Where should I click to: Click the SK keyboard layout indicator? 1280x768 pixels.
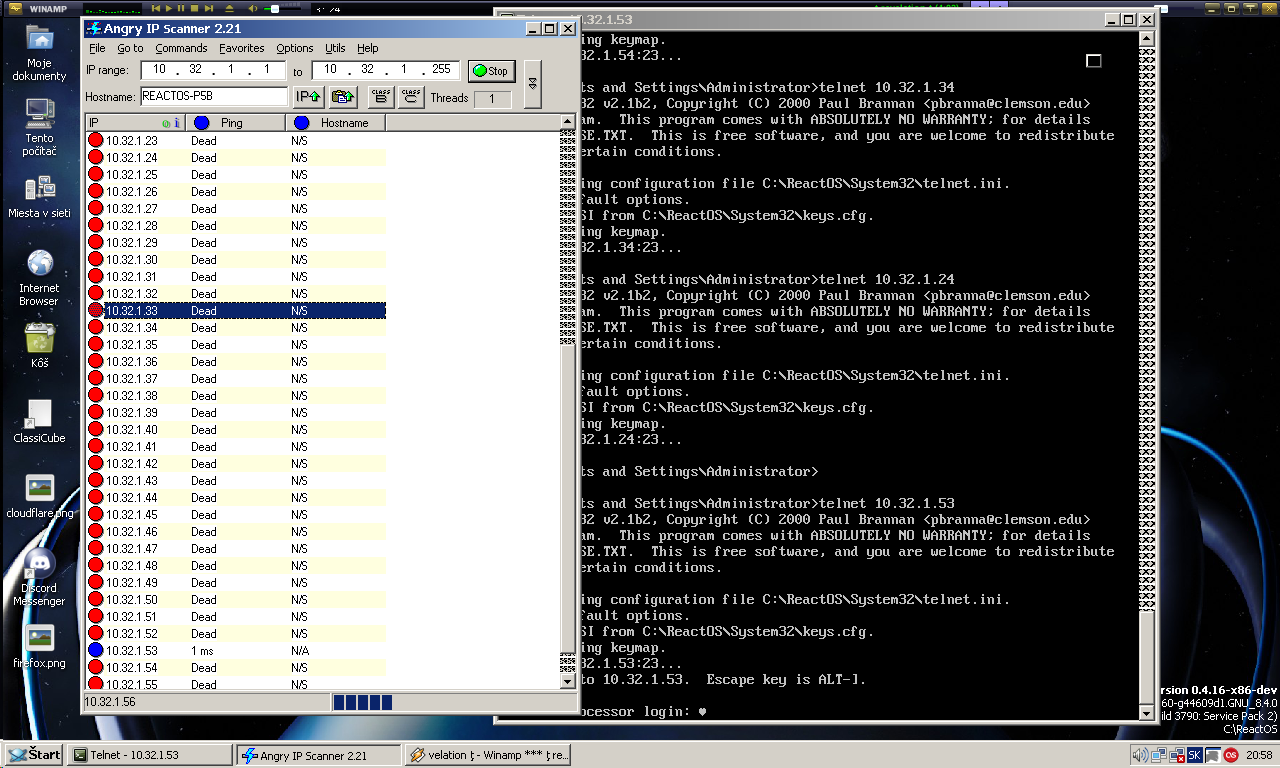pos(1194,755)
